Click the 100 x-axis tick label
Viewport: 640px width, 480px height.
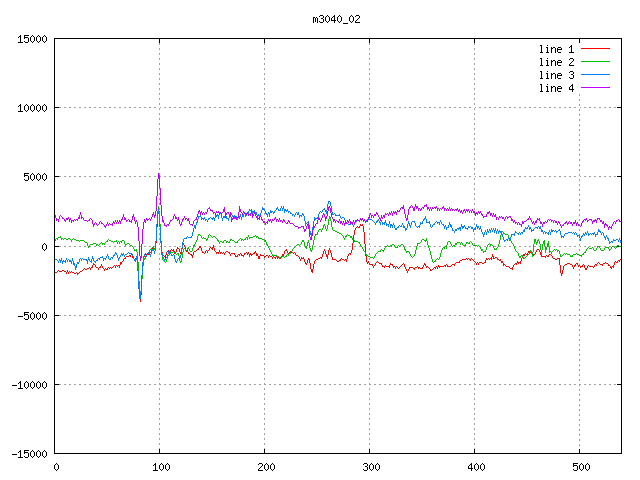click(160, 466)
